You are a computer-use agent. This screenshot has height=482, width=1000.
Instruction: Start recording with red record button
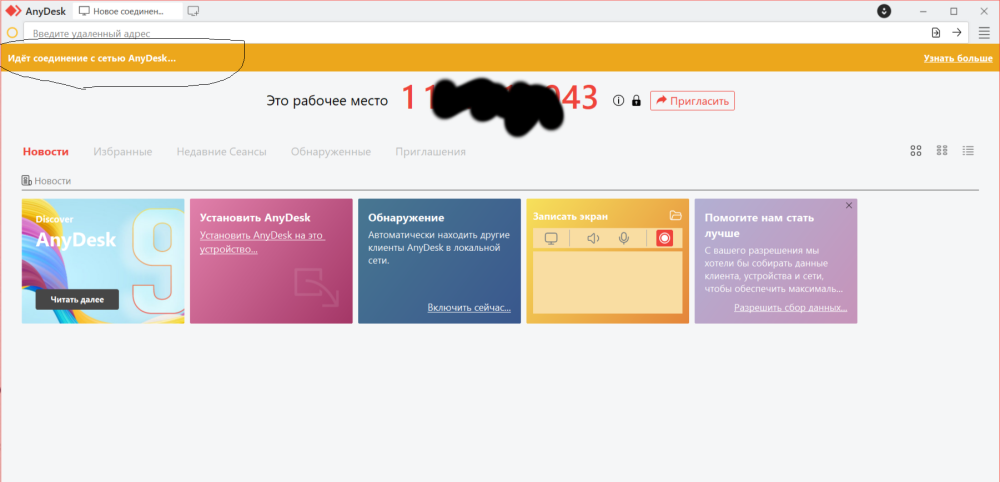(x=665, y=238)
